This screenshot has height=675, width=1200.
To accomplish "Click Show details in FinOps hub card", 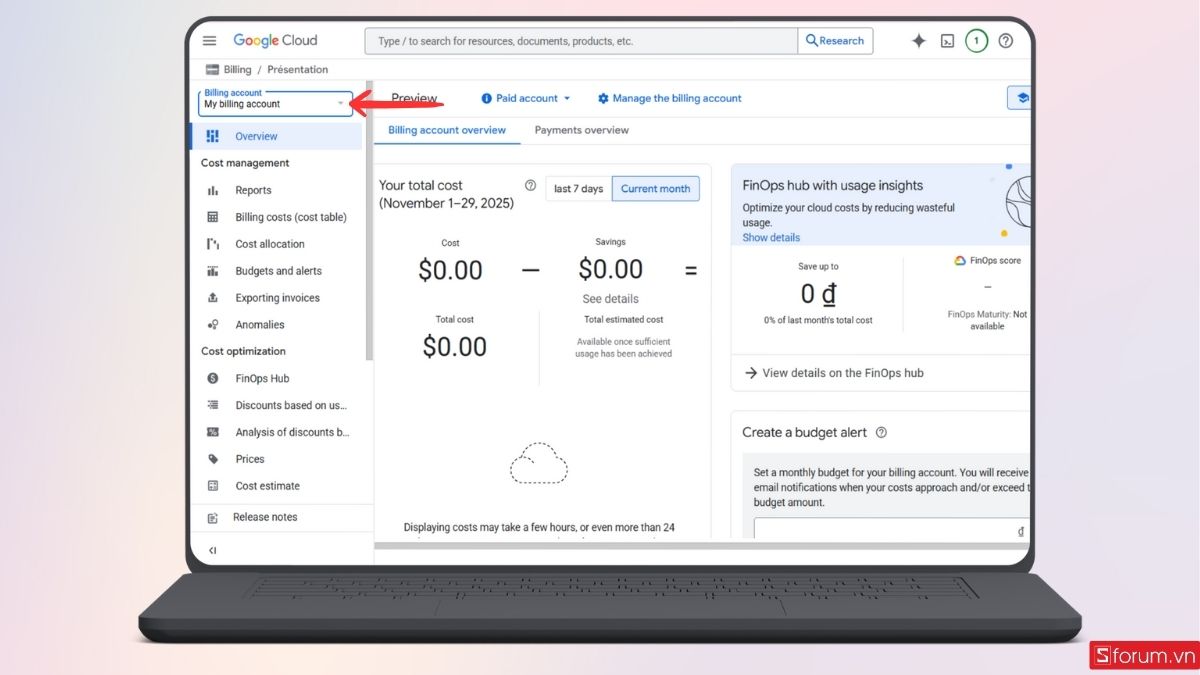I will [x=771, y=238].
